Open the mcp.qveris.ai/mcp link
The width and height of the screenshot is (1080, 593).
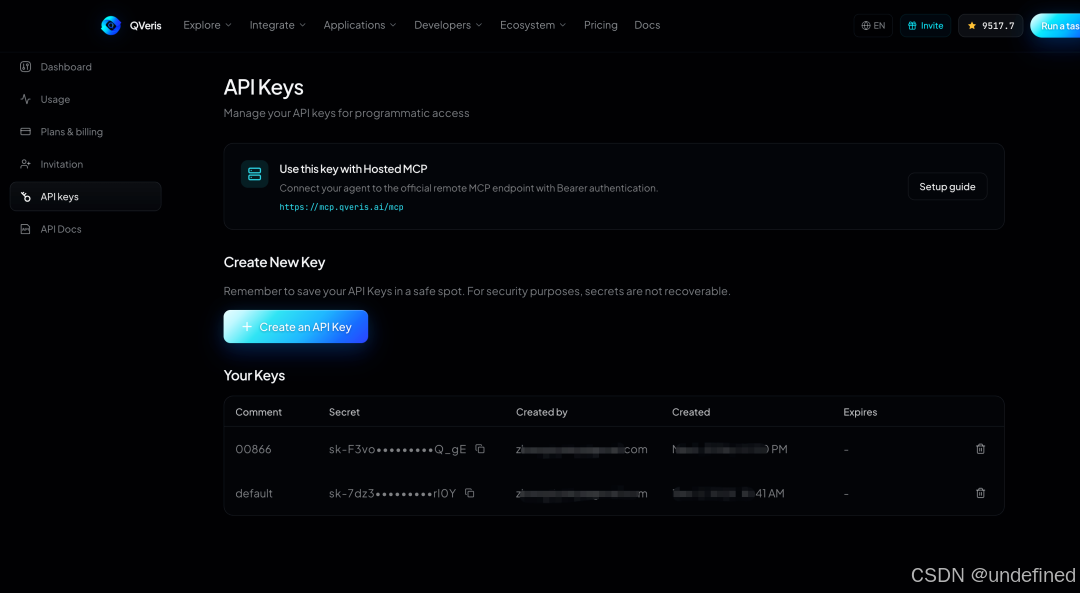coord(341,207)
